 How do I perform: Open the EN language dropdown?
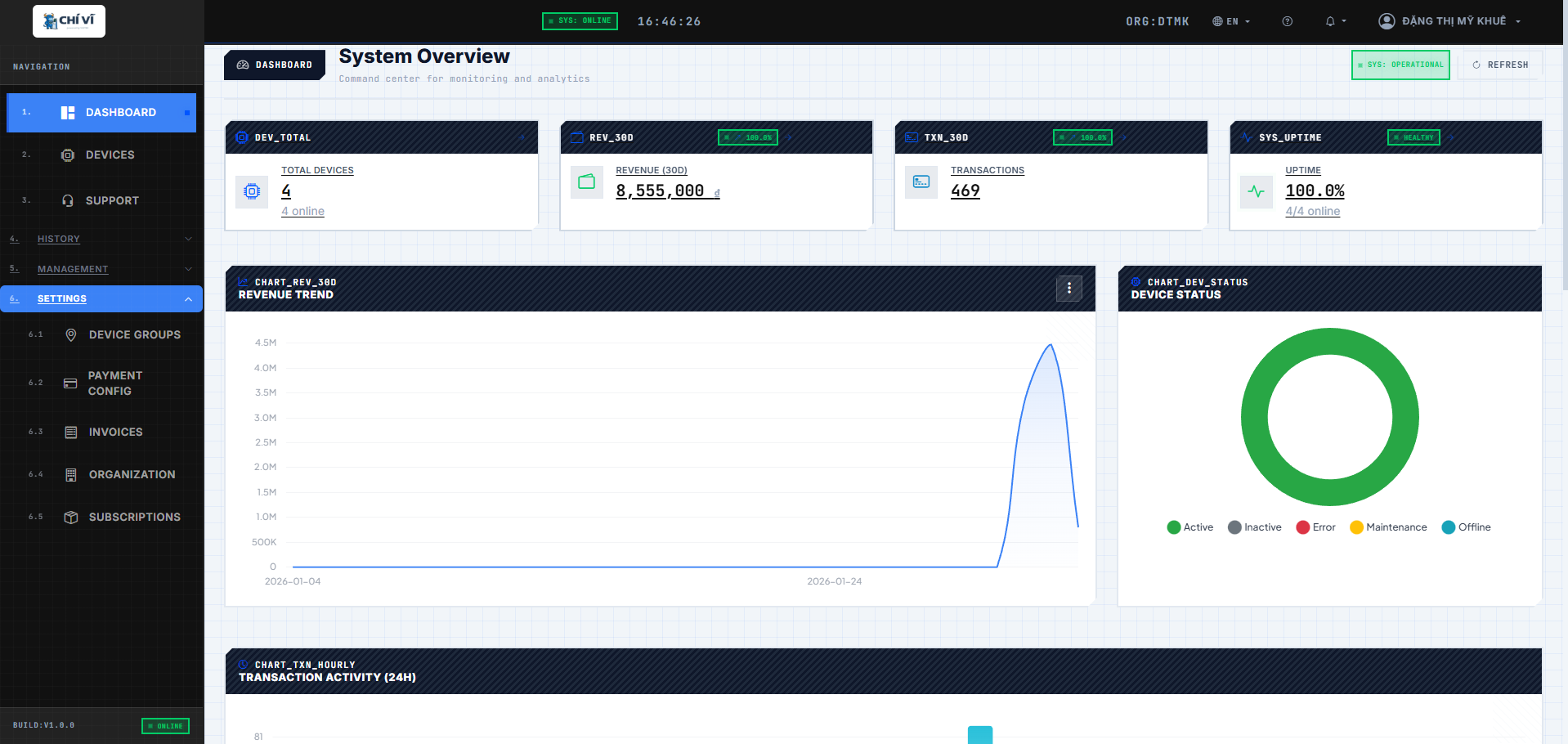click(1231, 21)
